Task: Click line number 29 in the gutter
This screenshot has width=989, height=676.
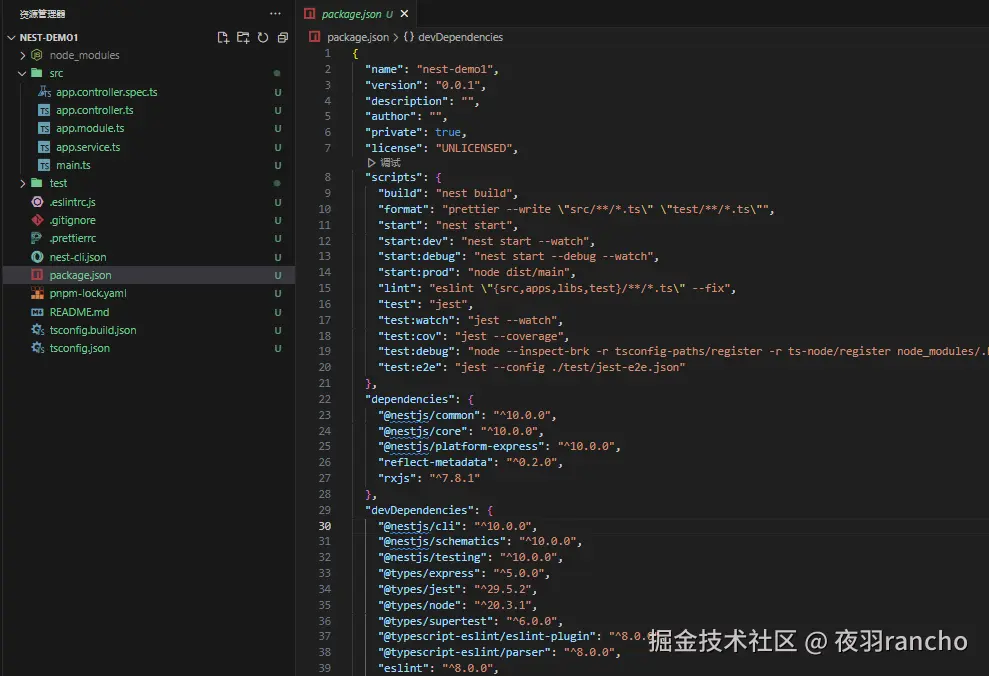Action: 325,510
